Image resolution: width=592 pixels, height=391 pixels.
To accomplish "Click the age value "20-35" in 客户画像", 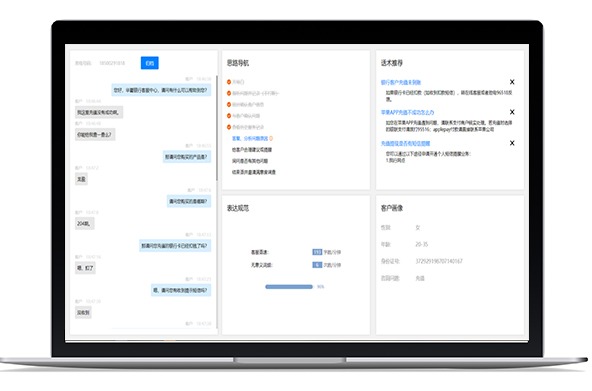I will point(422,244).
